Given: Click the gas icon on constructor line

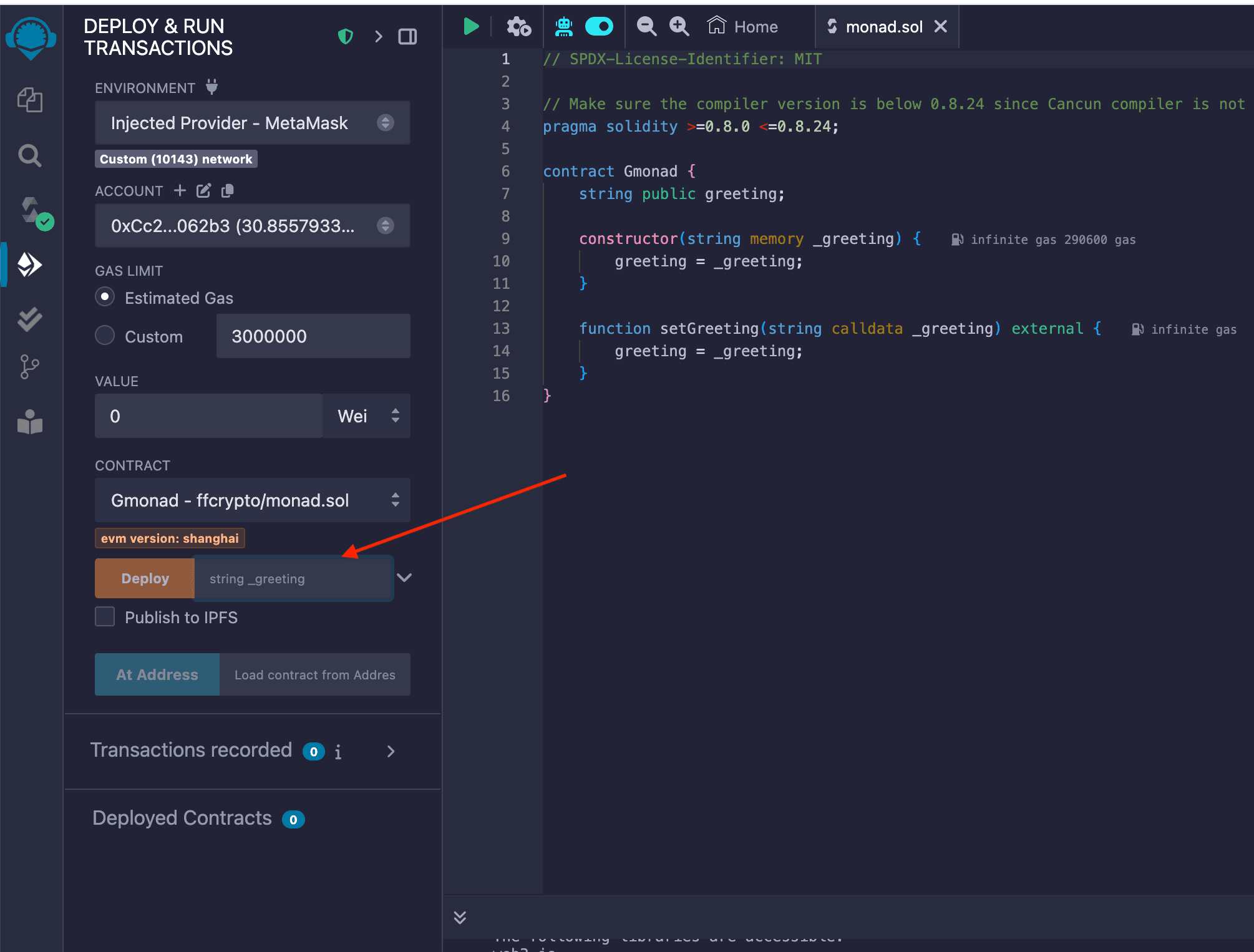Looking at the screenshot, I should point(957,240).
